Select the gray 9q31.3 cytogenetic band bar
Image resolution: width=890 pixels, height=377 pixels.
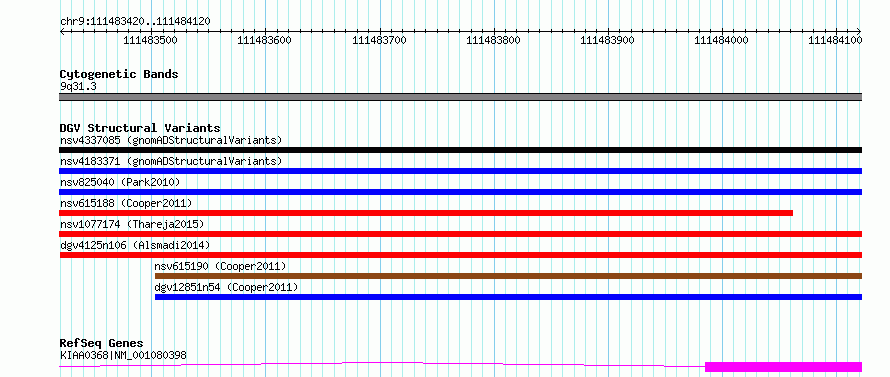pos(460,97)
